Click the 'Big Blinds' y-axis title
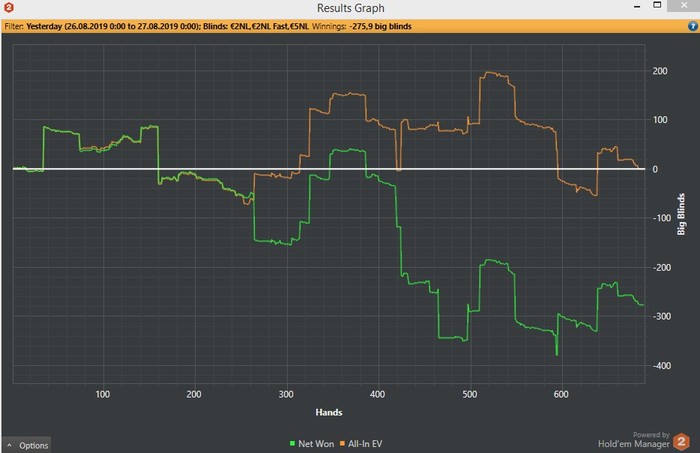The height and width of the screenshot is (453, 700). (681, 214)
